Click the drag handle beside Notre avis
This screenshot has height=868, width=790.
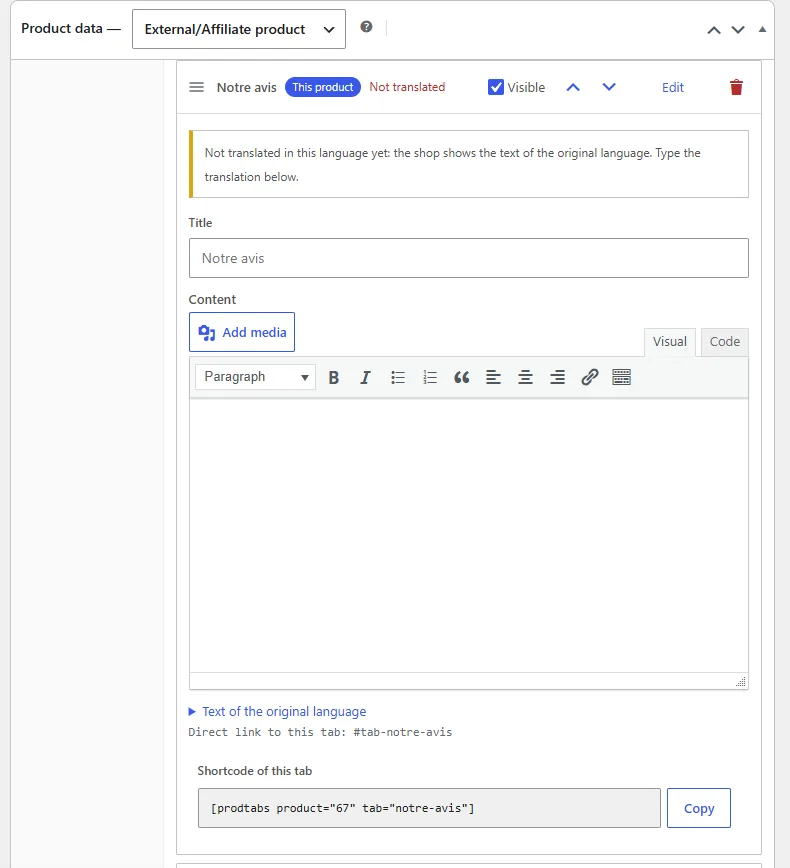[197, 87]
